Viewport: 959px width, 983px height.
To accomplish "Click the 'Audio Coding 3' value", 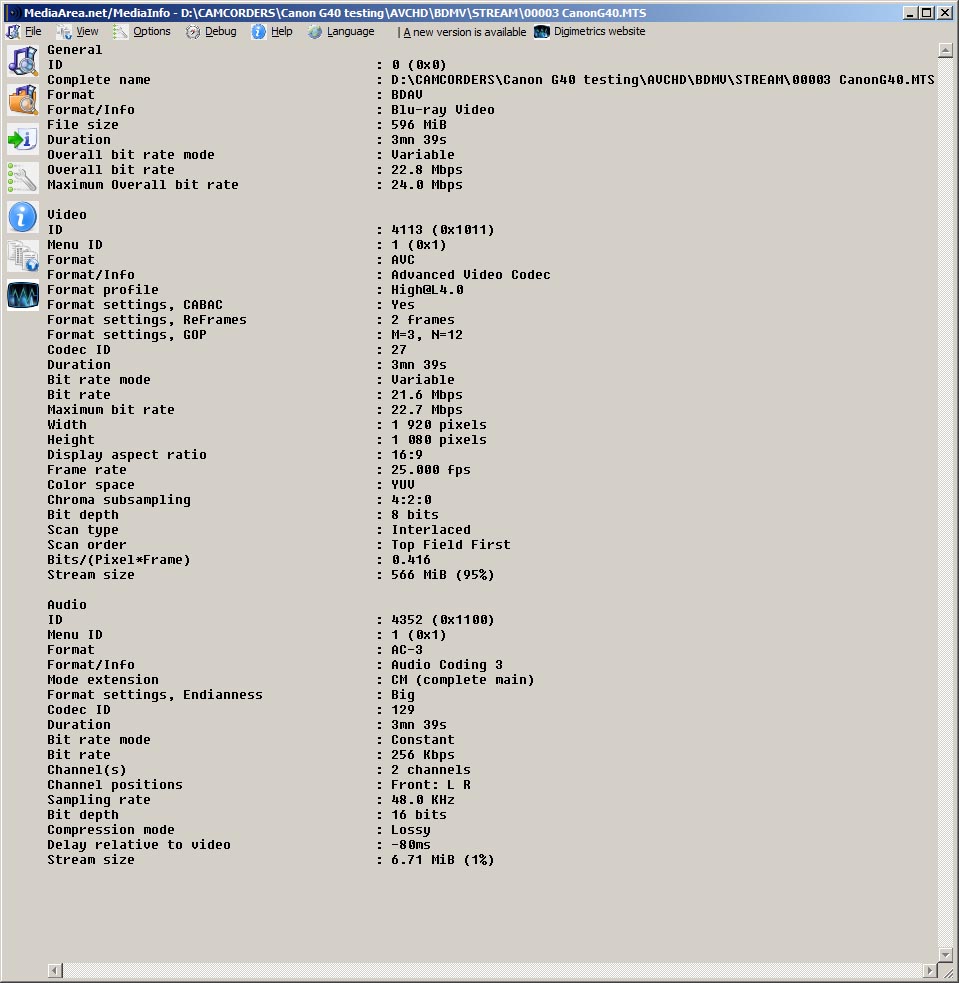I will tap(447, 665).
